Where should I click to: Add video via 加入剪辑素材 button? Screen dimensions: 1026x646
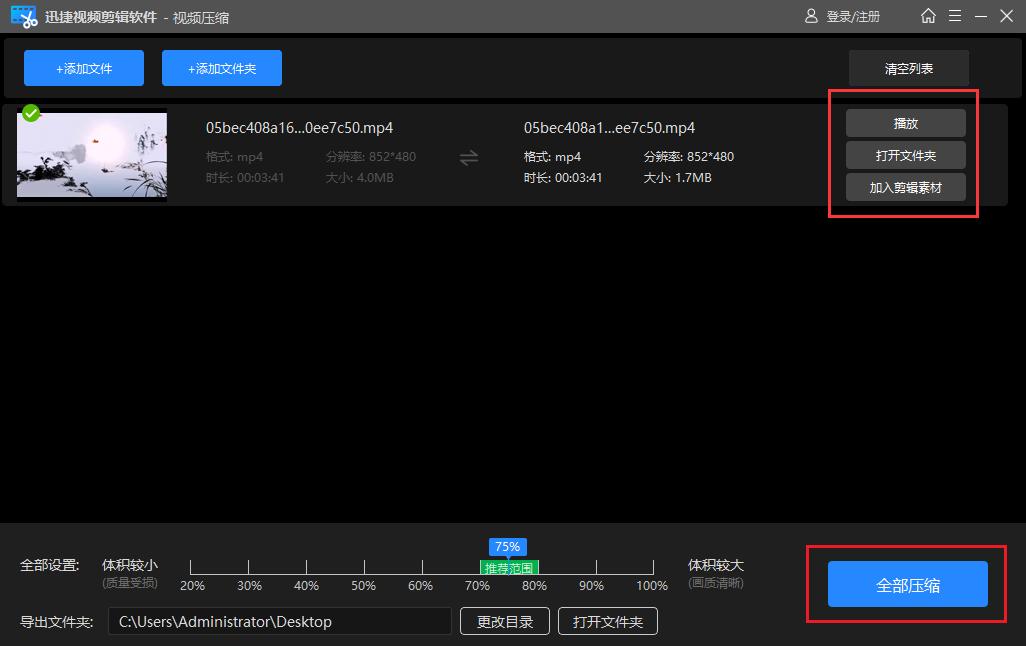(905, 188)
